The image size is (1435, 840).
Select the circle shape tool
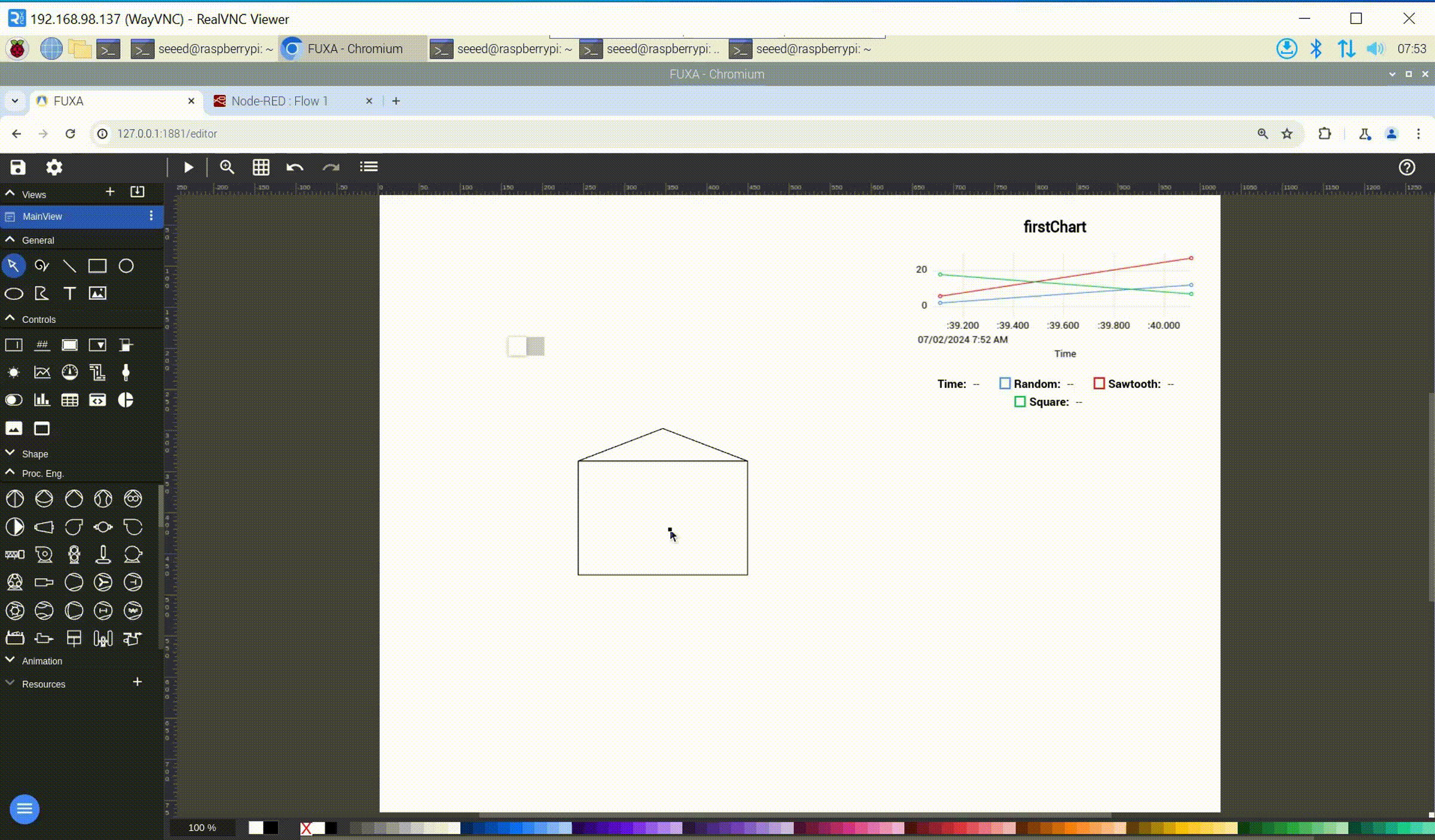pos(126,266)
